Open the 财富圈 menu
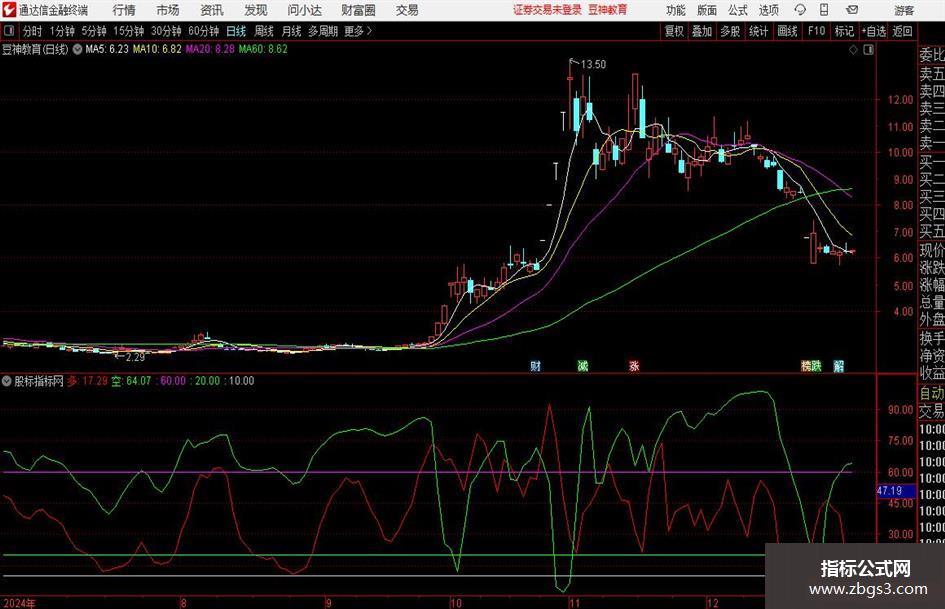This screenshot has width=945, height=609. [x=358, y=10]
